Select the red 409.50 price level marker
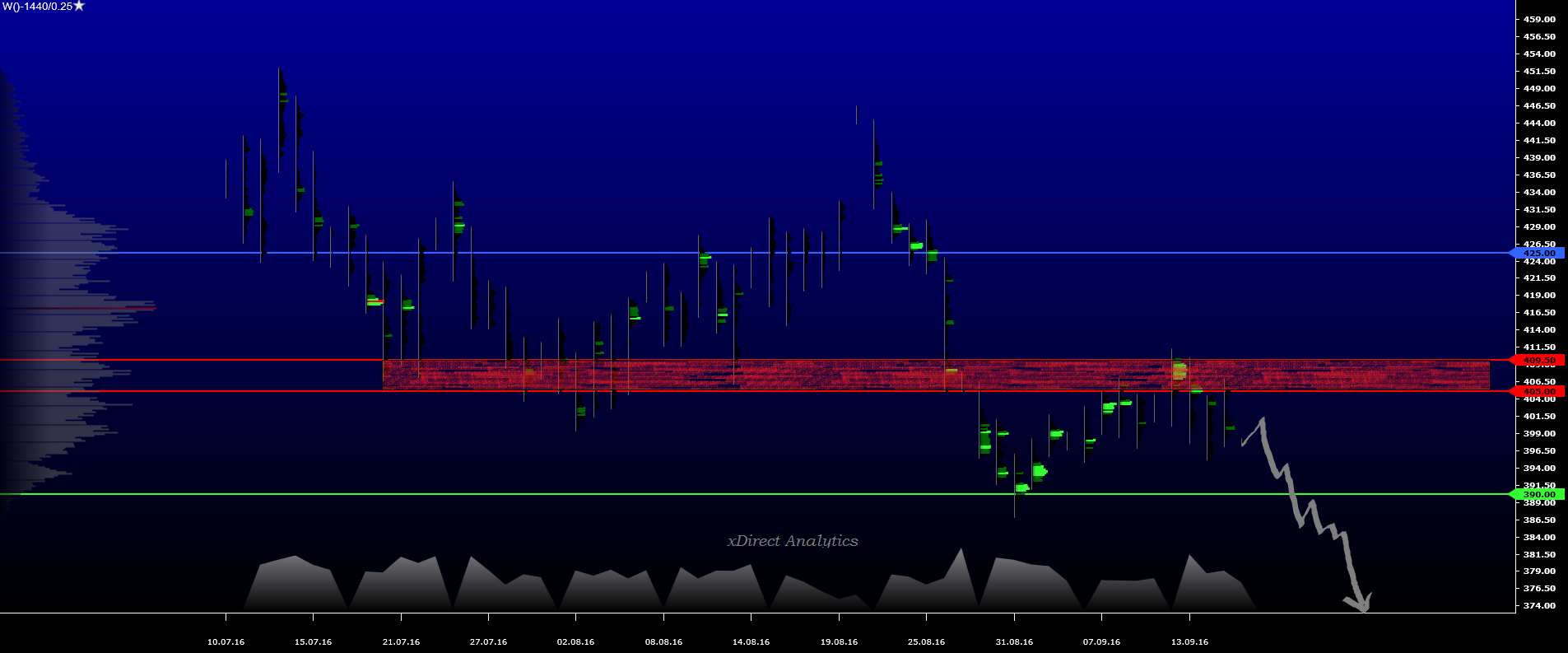 1538,360
